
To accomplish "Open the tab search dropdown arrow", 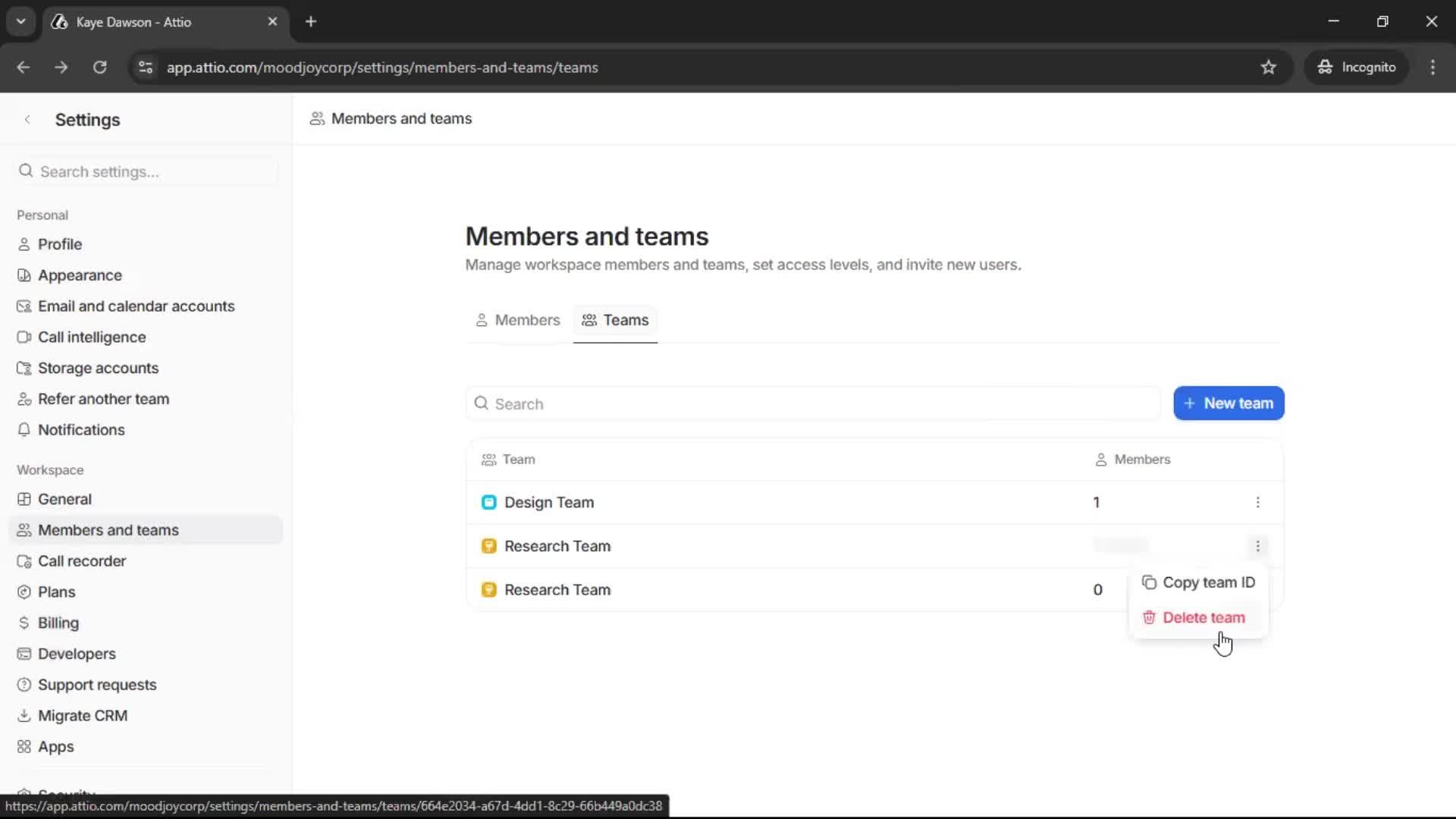I will pyautogui.click(x=20, y=21).
